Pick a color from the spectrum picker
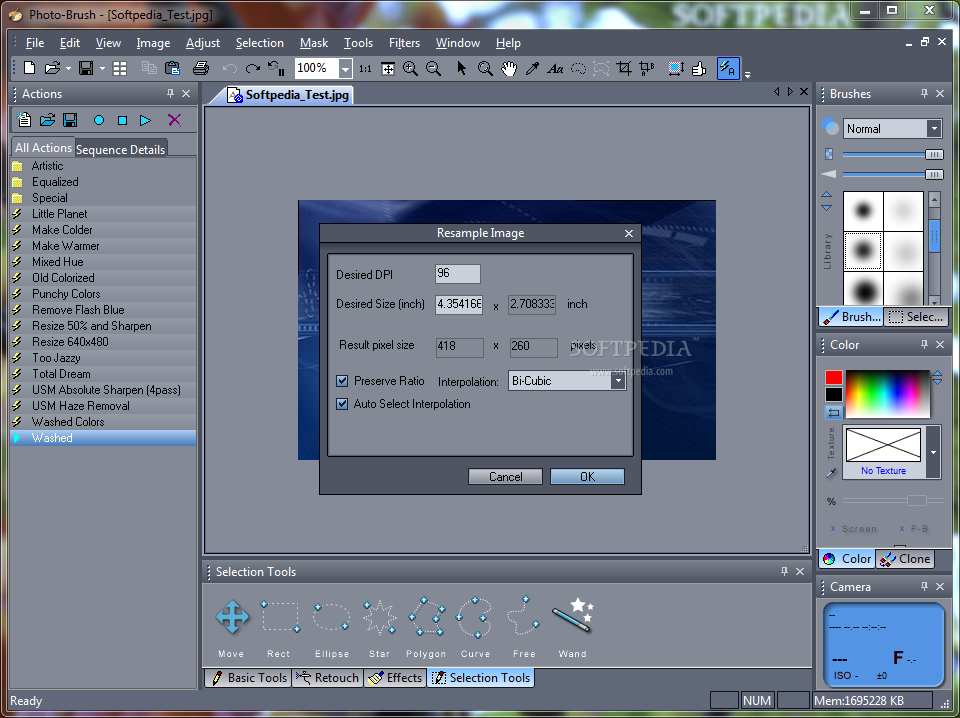960x718 pixels. pyautogui.click(x=887, y=394)
